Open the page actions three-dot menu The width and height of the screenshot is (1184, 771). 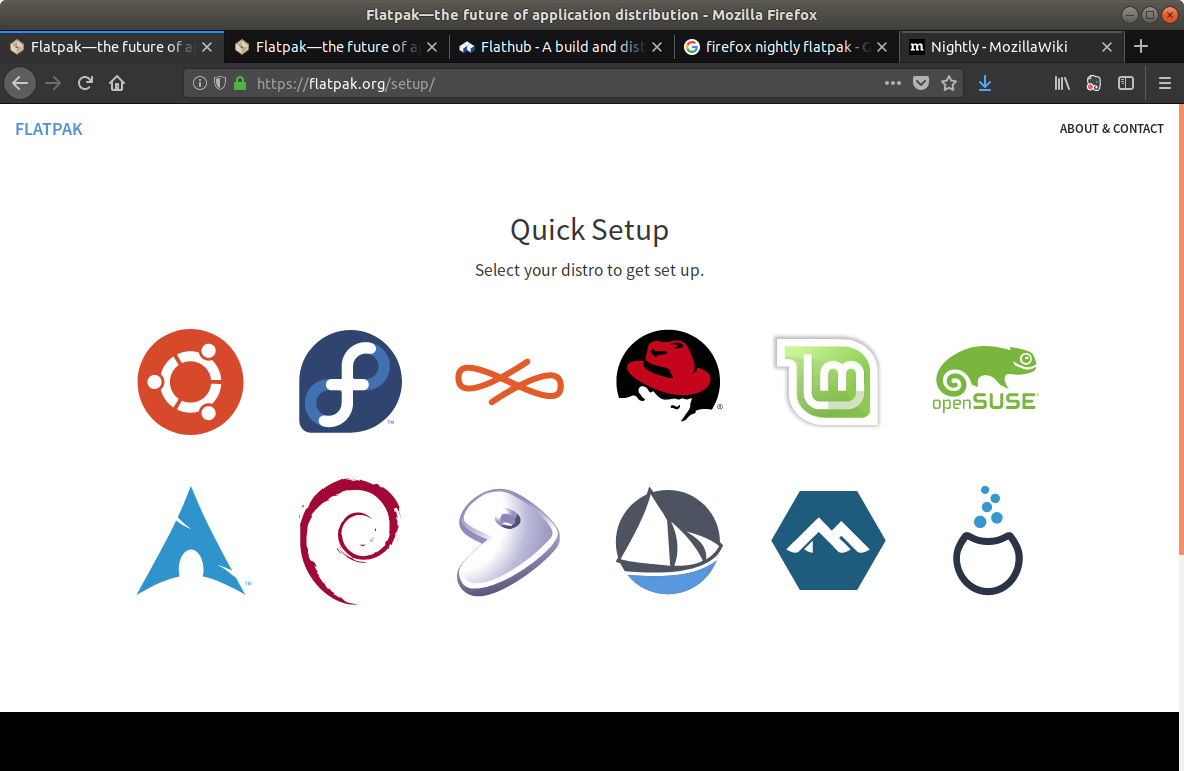(x=893, y=84)
